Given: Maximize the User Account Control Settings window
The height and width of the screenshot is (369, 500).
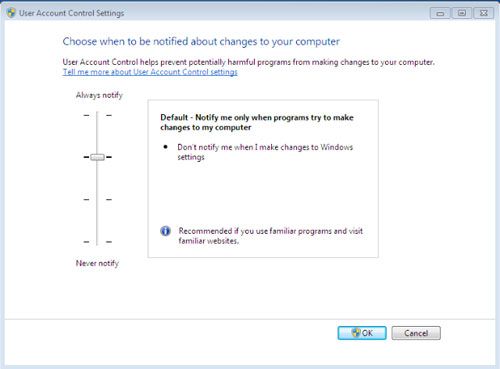Looking at the screenshot, I should [462, 13].
